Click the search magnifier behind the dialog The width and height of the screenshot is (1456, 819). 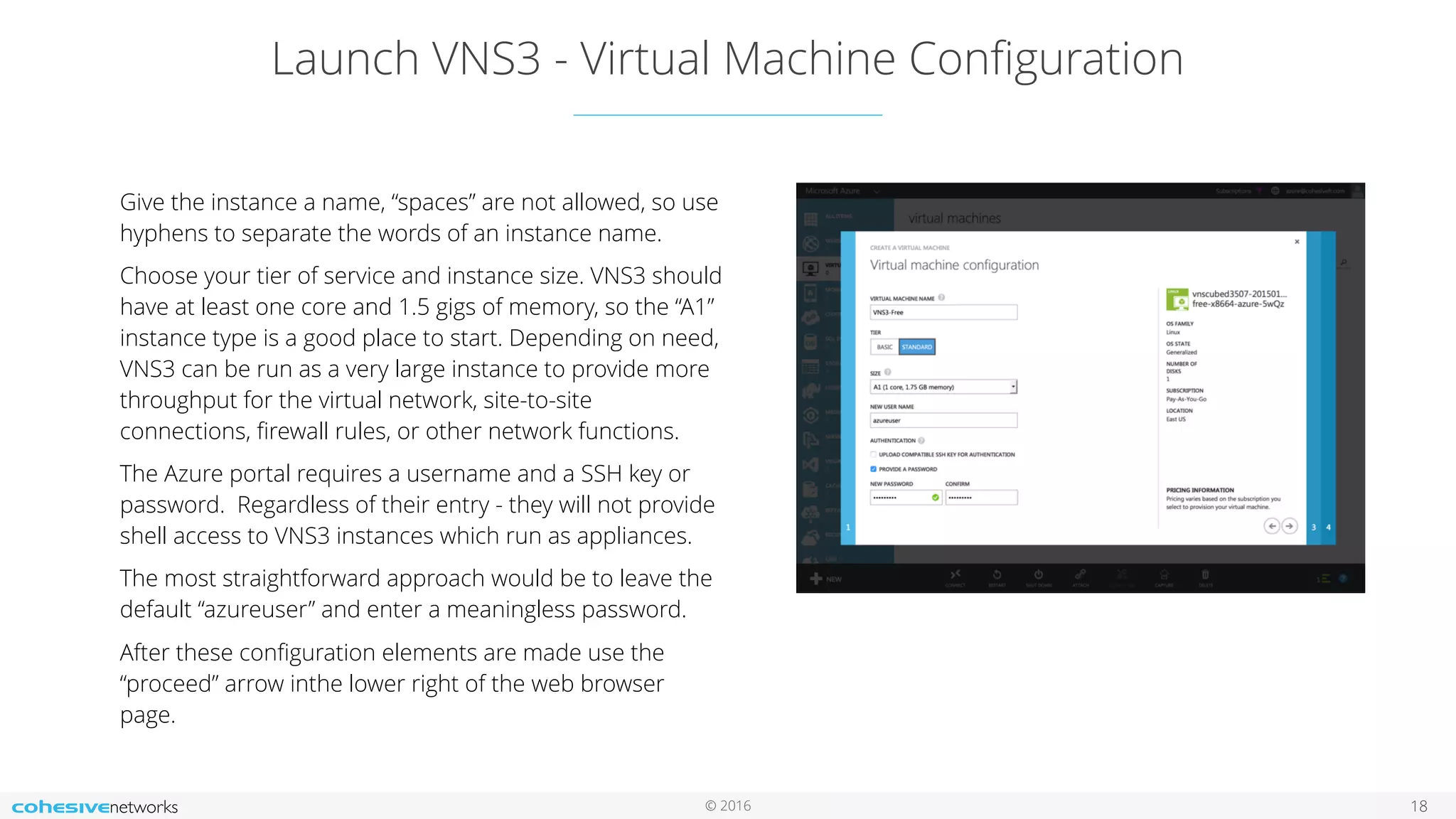pos(1344,263)
